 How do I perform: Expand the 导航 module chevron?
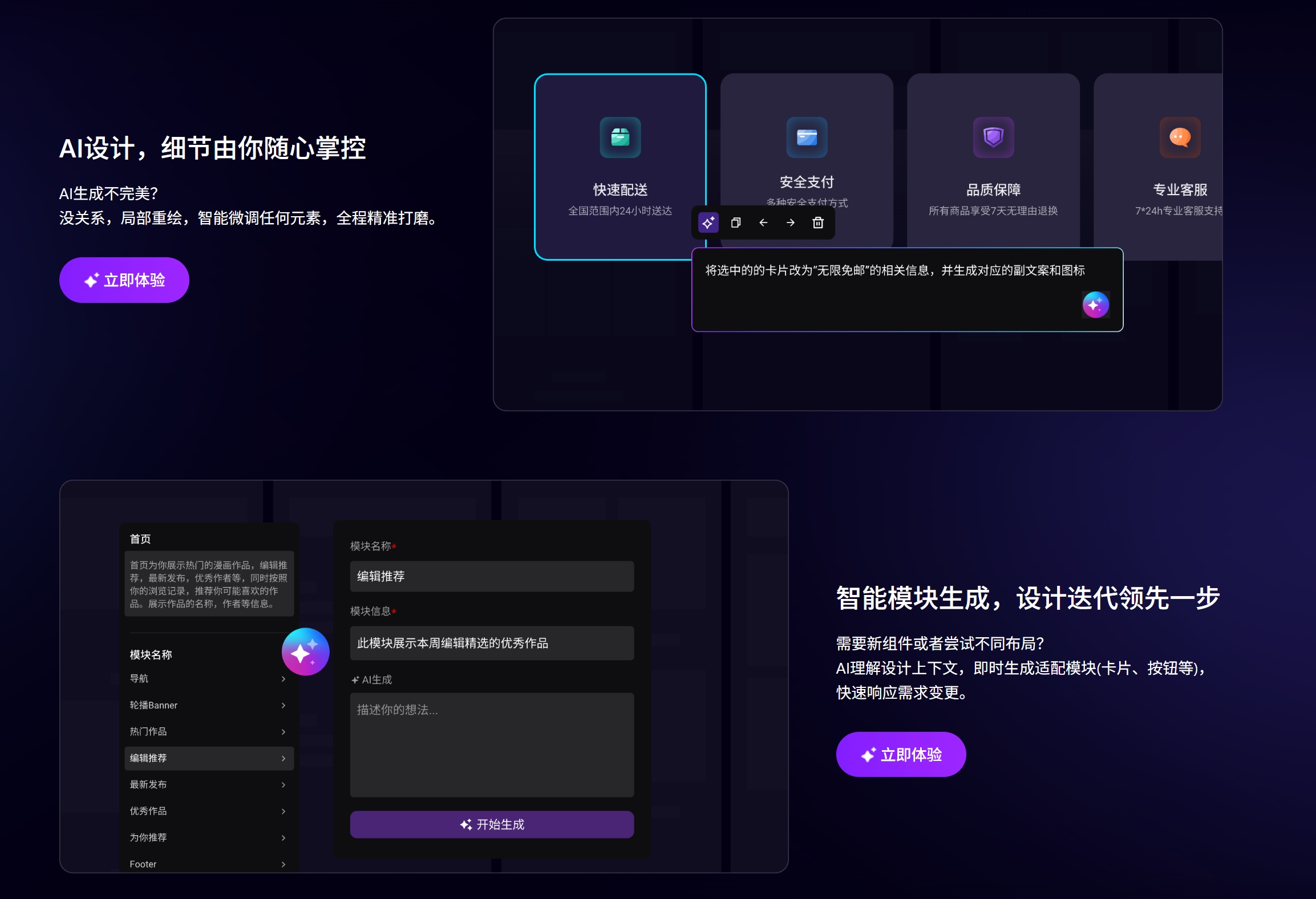[284, 679]
